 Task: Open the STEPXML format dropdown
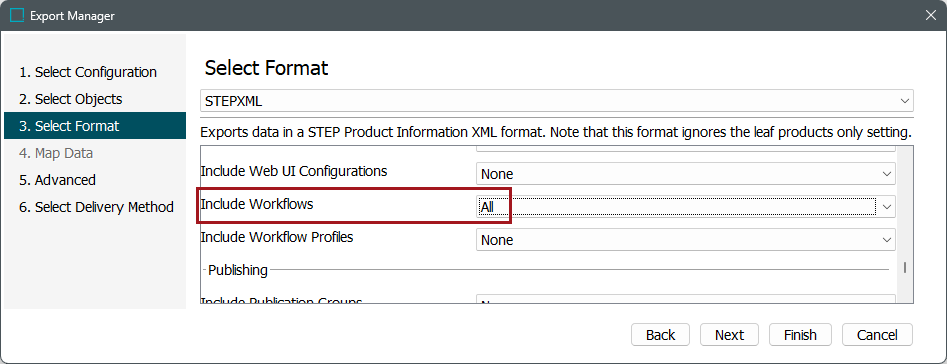pyautogui.click(x=556, y=101)
